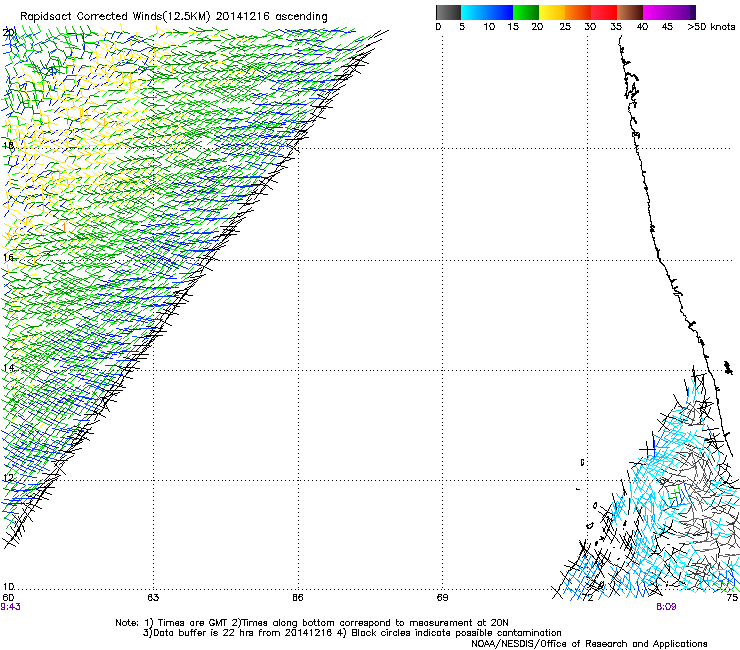Click the NOAA/NESDIS credit line
740x650 pixels.
point(589,644)
